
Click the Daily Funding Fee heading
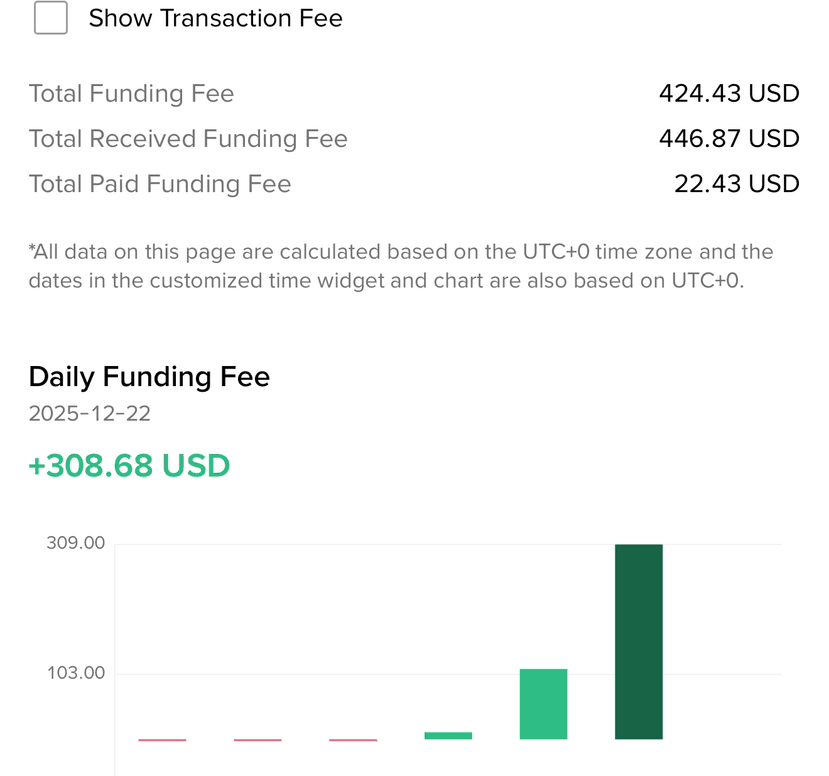(x=149, y=377)
